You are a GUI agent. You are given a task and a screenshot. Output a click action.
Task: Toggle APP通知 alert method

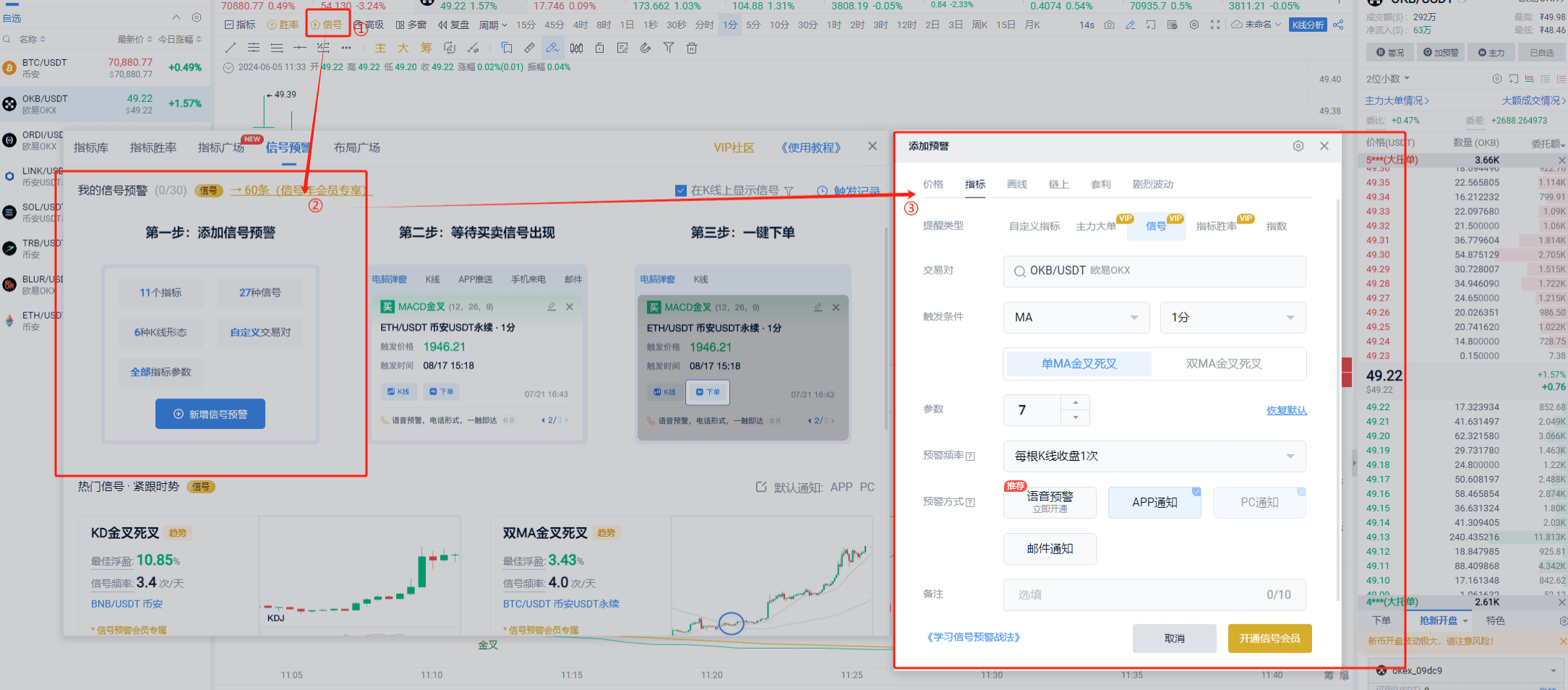[1154, 503]
